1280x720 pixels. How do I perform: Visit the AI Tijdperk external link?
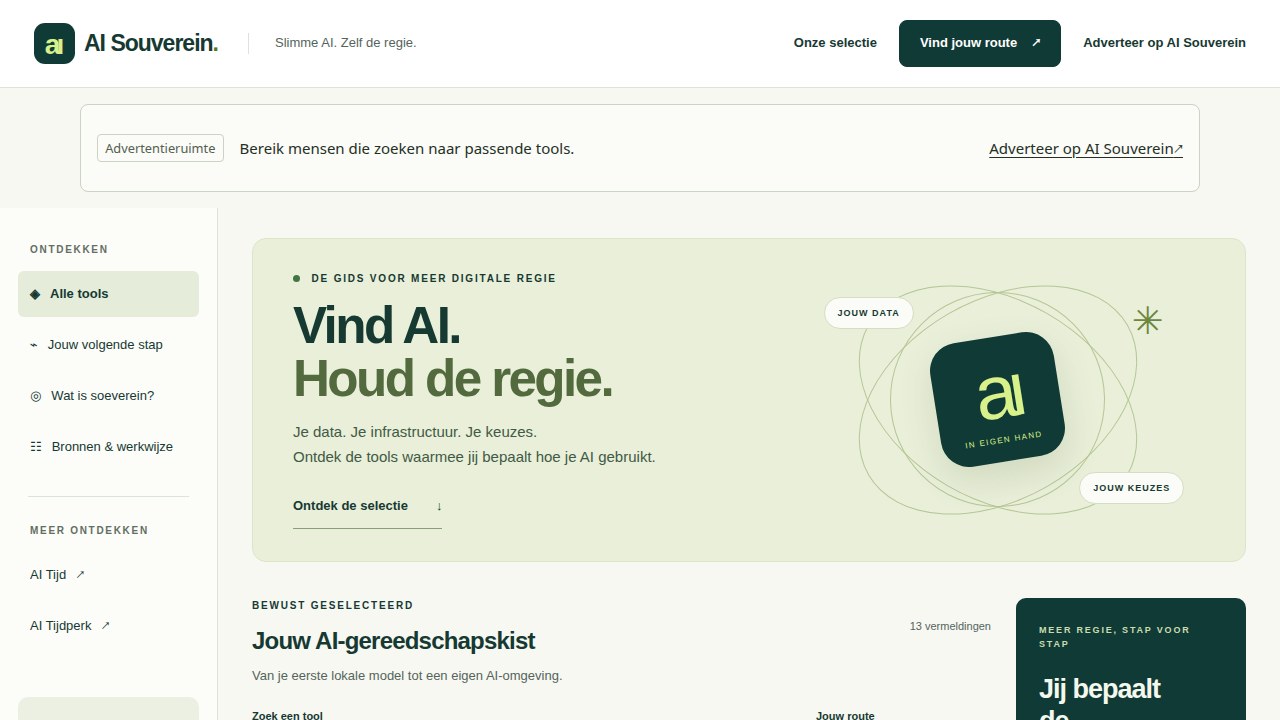(70, 626)
